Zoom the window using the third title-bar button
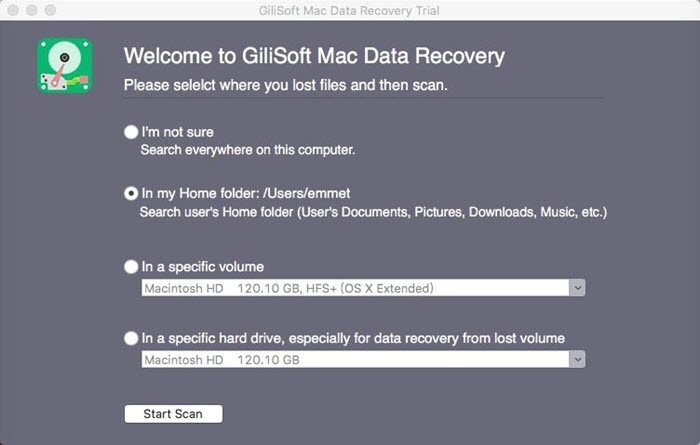This screenshot has height=445, width=700. (x=50, y=10)
